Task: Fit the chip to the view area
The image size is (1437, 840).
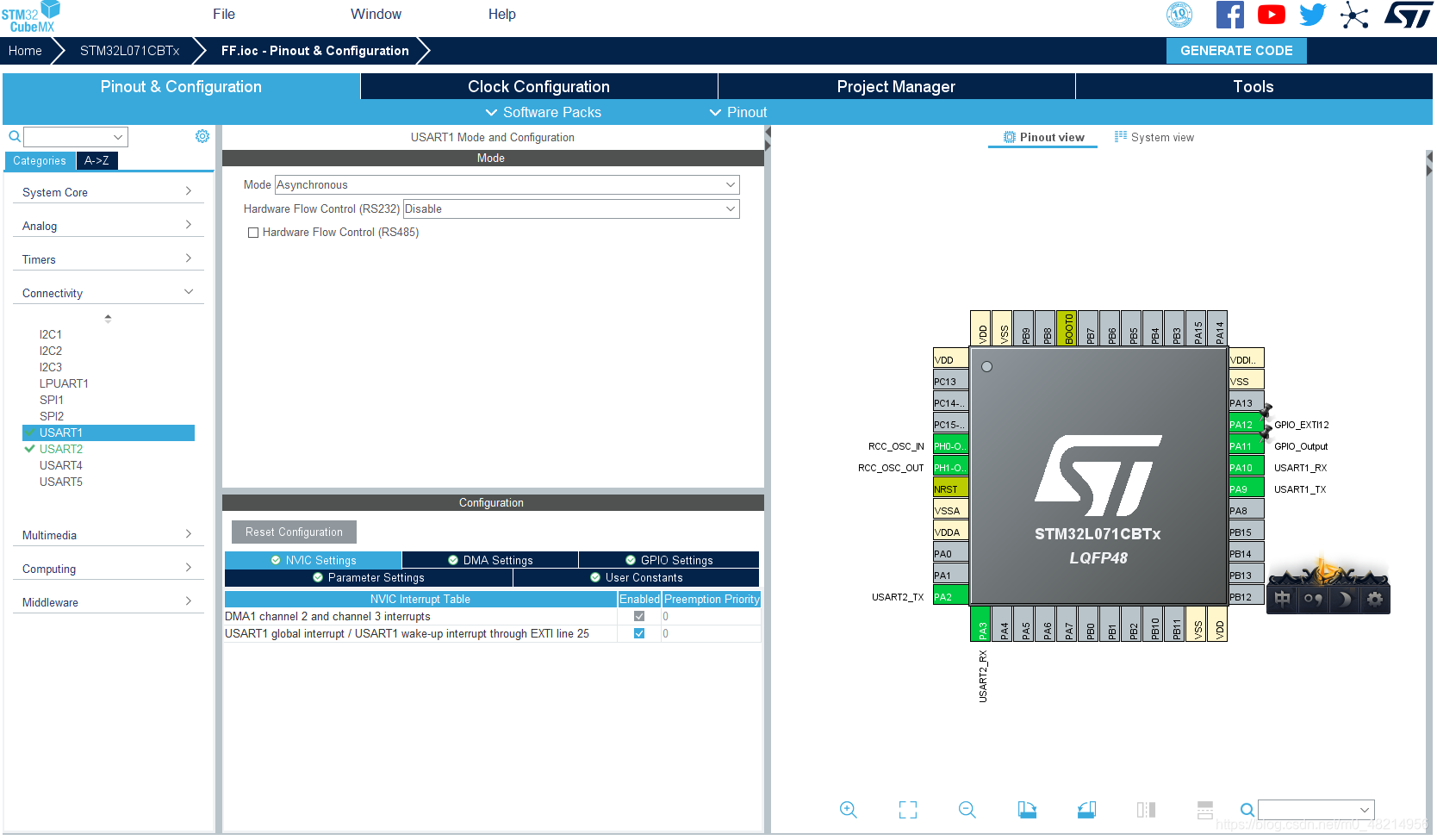Action: [x=908, y=810]
